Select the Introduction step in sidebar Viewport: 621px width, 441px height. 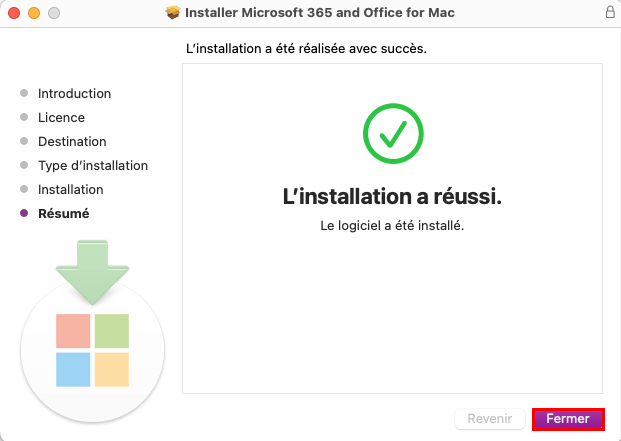(x=74, y=94)
